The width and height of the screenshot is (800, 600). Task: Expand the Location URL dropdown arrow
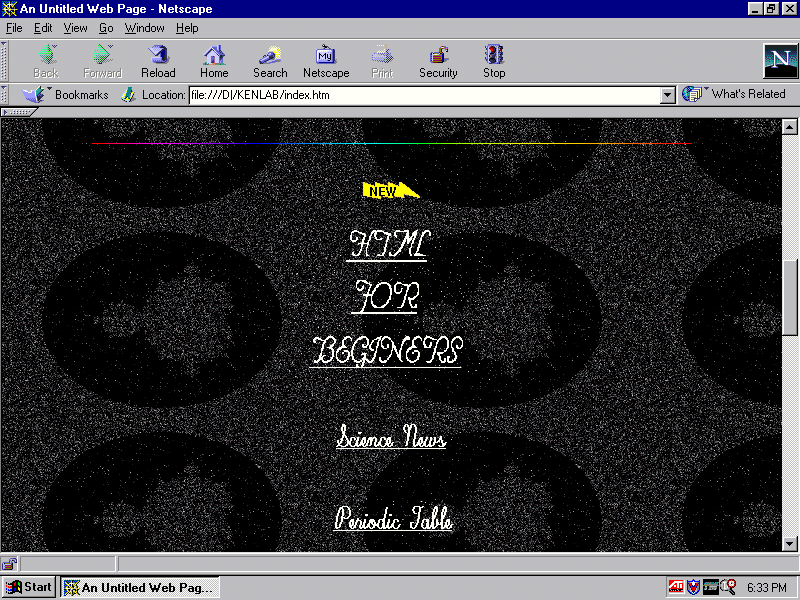coord(667,95)
